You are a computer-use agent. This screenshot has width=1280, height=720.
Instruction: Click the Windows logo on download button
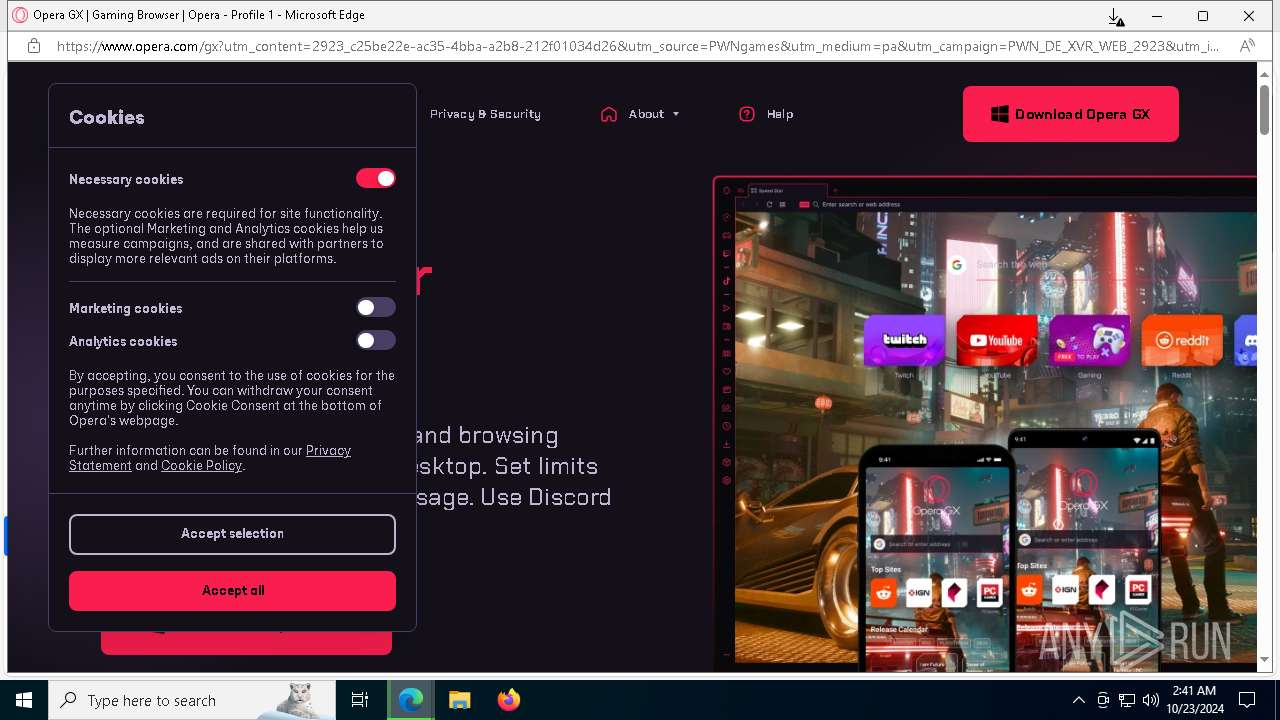999,114
